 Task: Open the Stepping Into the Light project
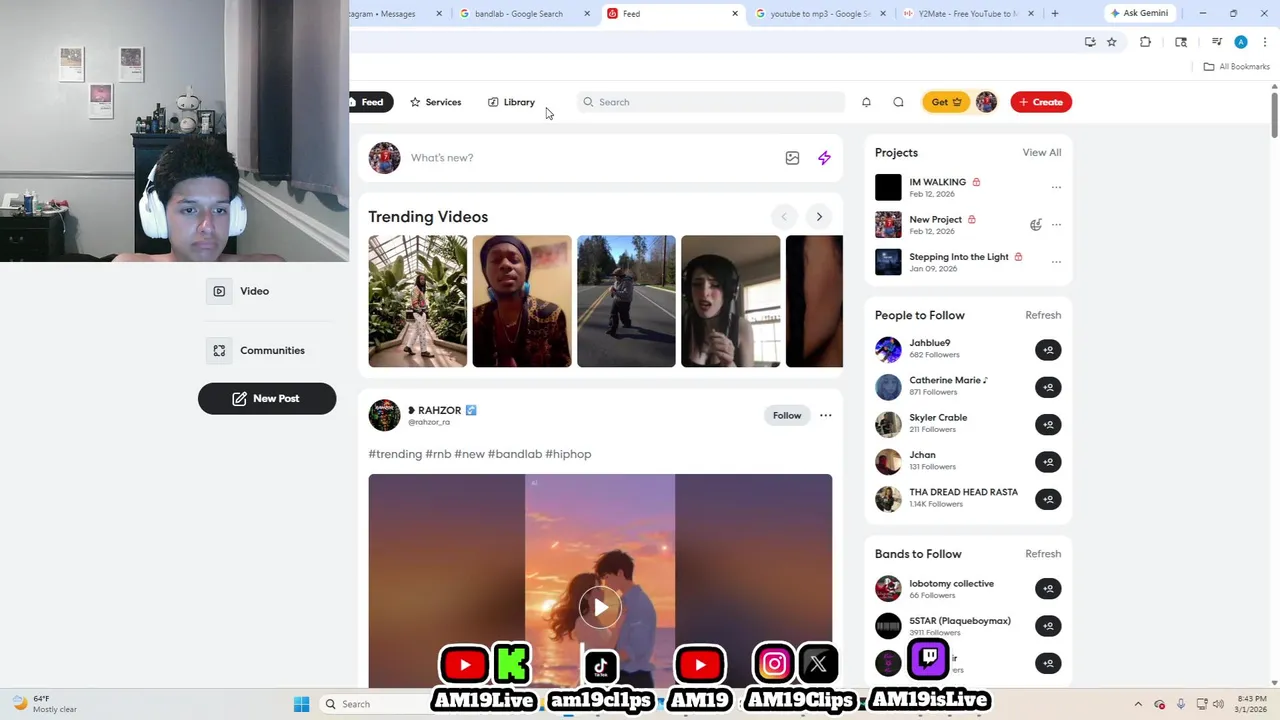[x=958, y=257]
